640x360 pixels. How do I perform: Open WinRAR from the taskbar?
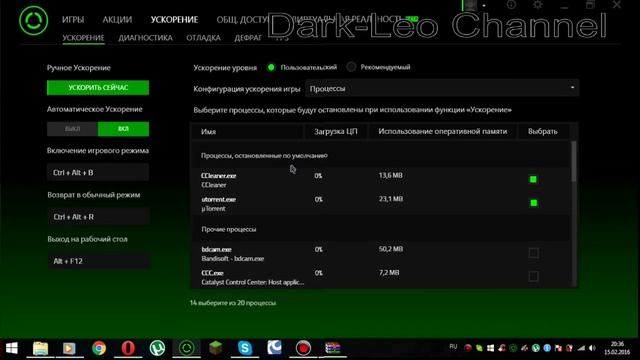pos(333,348)
